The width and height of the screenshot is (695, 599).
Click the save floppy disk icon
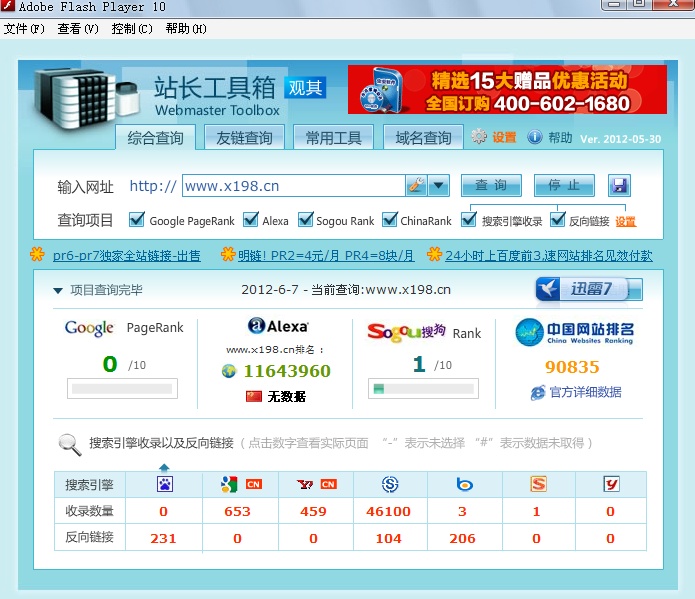(619, 185)
